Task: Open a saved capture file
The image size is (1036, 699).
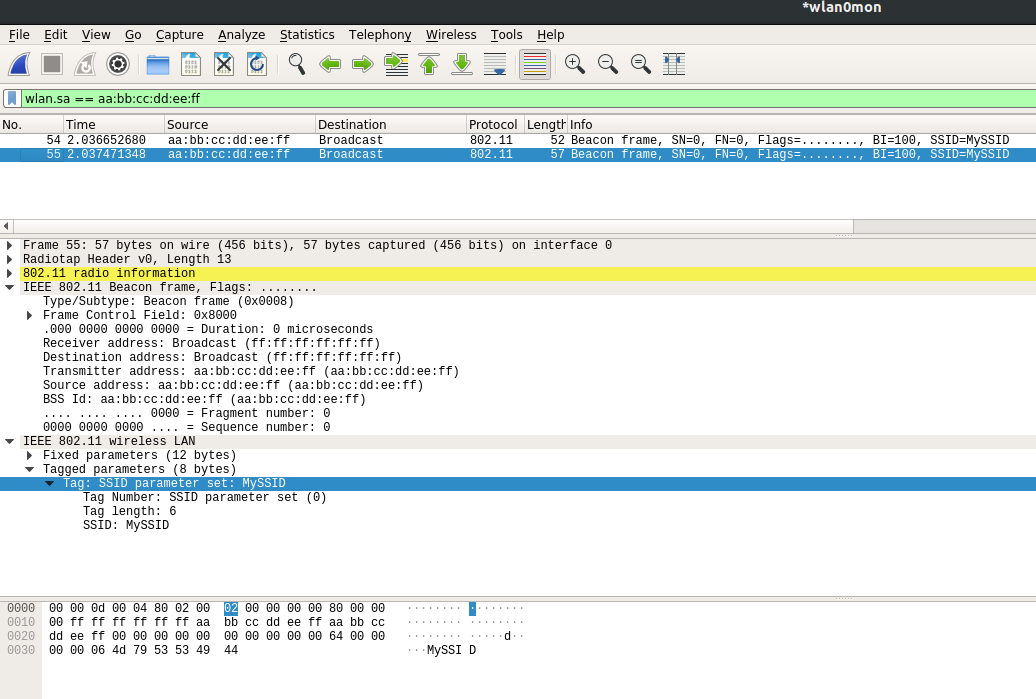Action: pyautogui.click(x=156, y=64)
